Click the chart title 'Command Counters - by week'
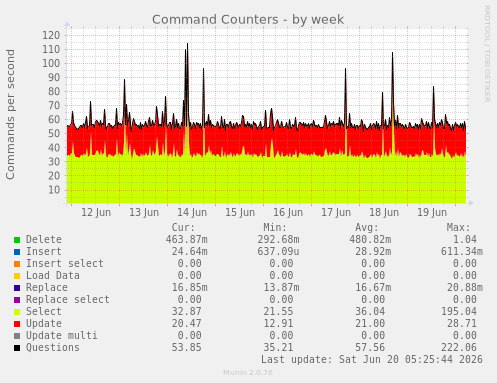Viewport: 497px width, 383px height. pyautogui.click(x=248, y=20)
